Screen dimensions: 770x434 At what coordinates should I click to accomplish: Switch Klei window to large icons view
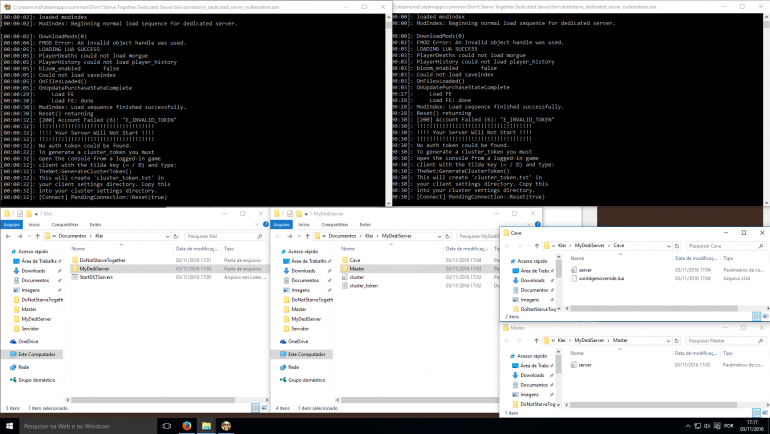pos(263,408)
